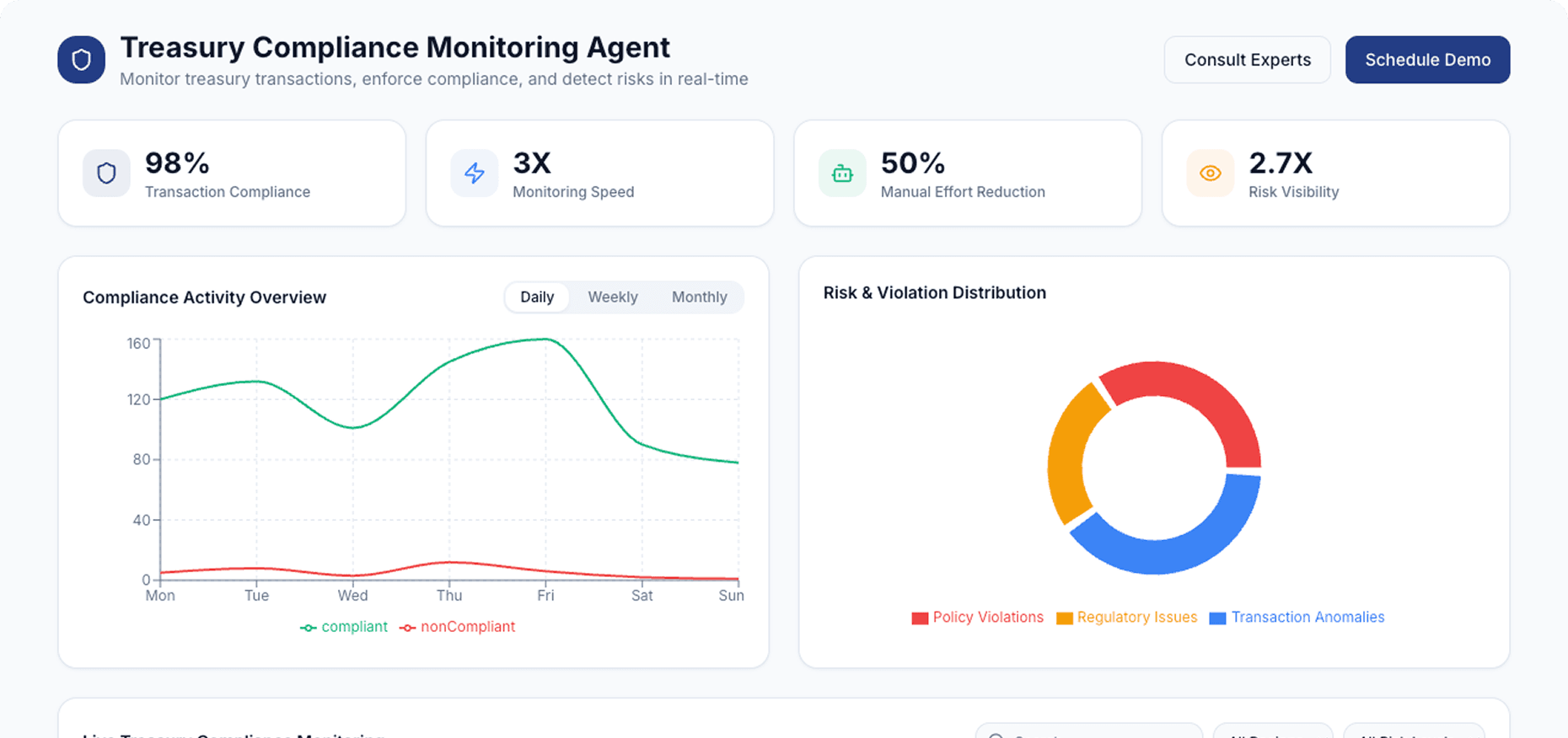Click the orange segment of the donut chart
The height and width of the screenshot is (738, 1568).
point(1066,455)
